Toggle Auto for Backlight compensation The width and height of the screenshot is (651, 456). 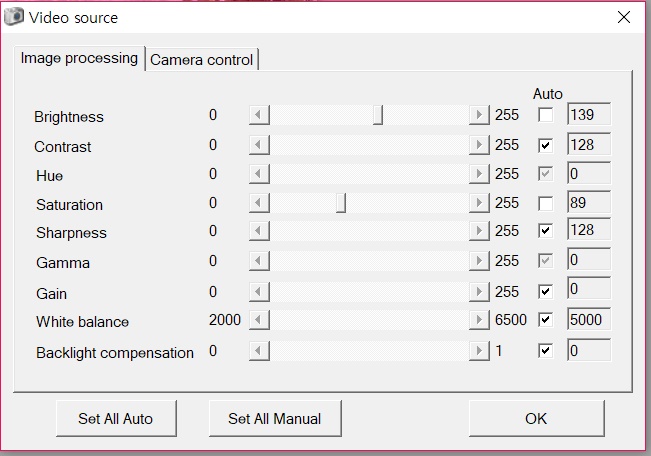(x=545, y=351)
